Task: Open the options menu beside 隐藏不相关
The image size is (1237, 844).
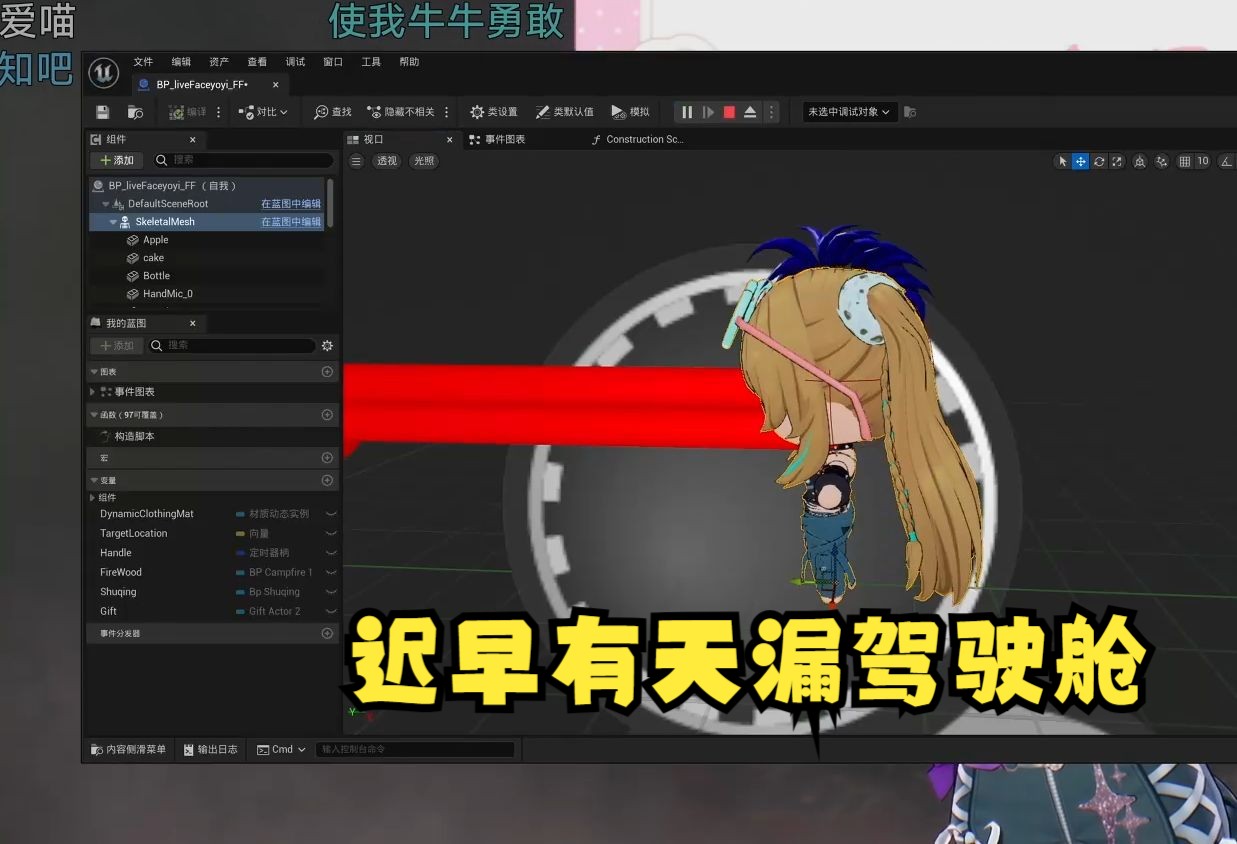Action: [447, 112]
